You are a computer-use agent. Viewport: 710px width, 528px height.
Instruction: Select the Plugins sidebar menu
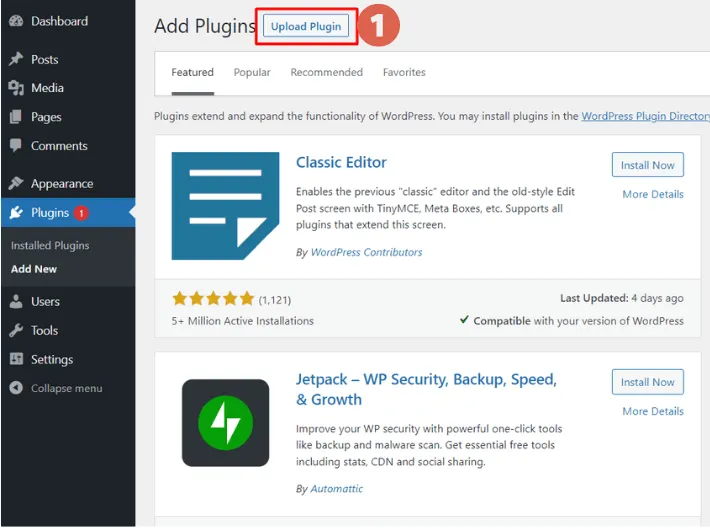coord(68,212)
